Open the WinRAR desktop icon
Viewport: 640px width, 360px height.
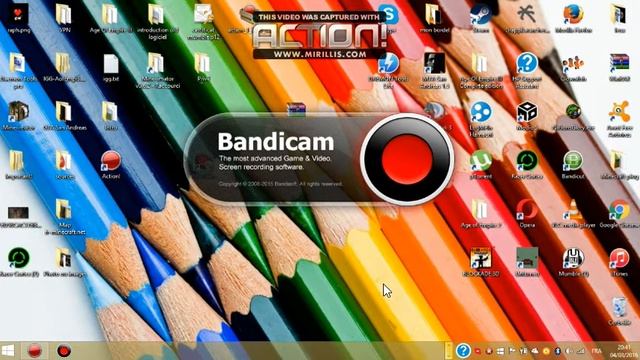coord(619,67)
